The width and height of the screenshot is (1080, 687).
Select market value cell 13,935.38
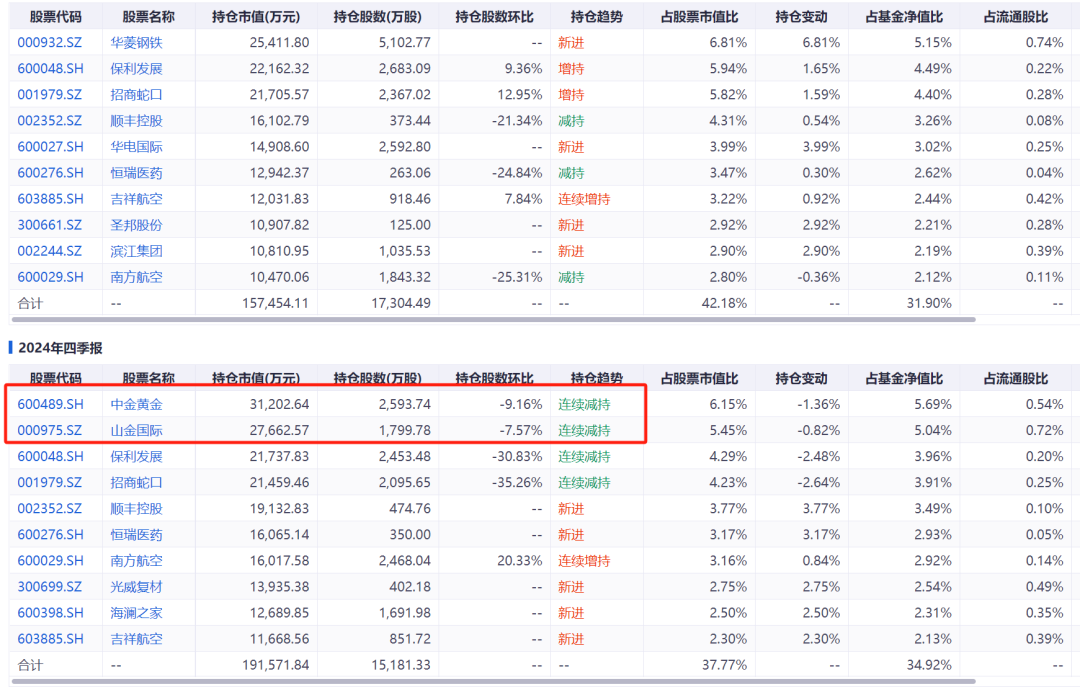click(279, 587)
